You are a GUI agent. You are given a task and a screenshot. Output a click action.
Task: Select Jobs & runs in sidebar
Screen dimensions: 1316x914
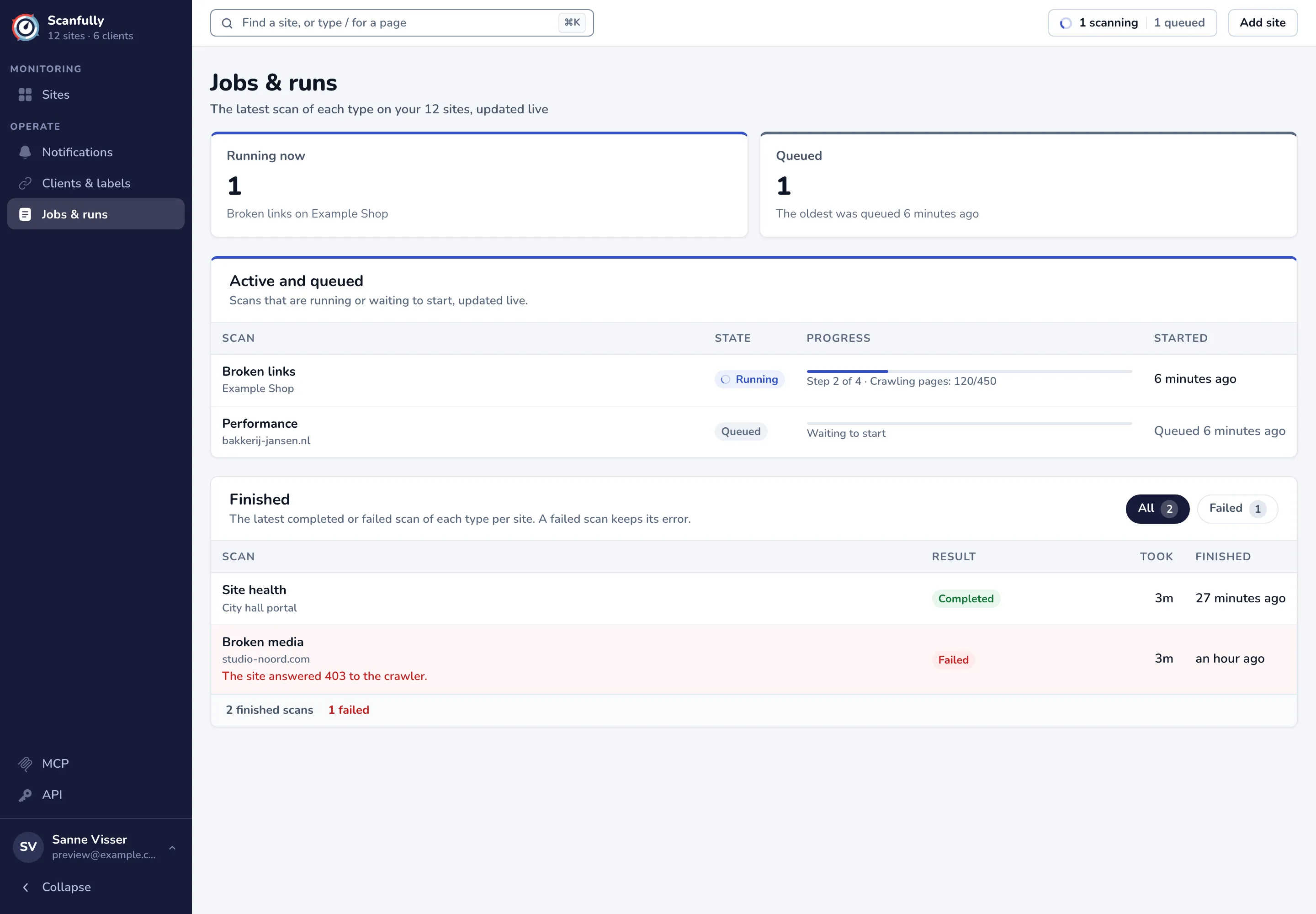(x=96, y=214)
